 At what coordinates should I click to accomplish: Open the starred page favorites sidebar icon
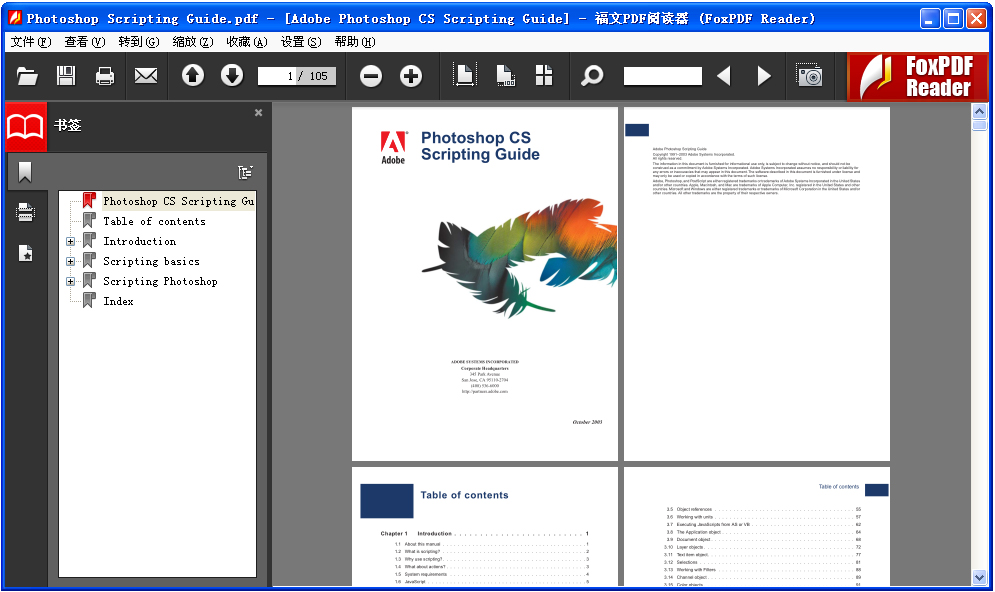[25, 253]
